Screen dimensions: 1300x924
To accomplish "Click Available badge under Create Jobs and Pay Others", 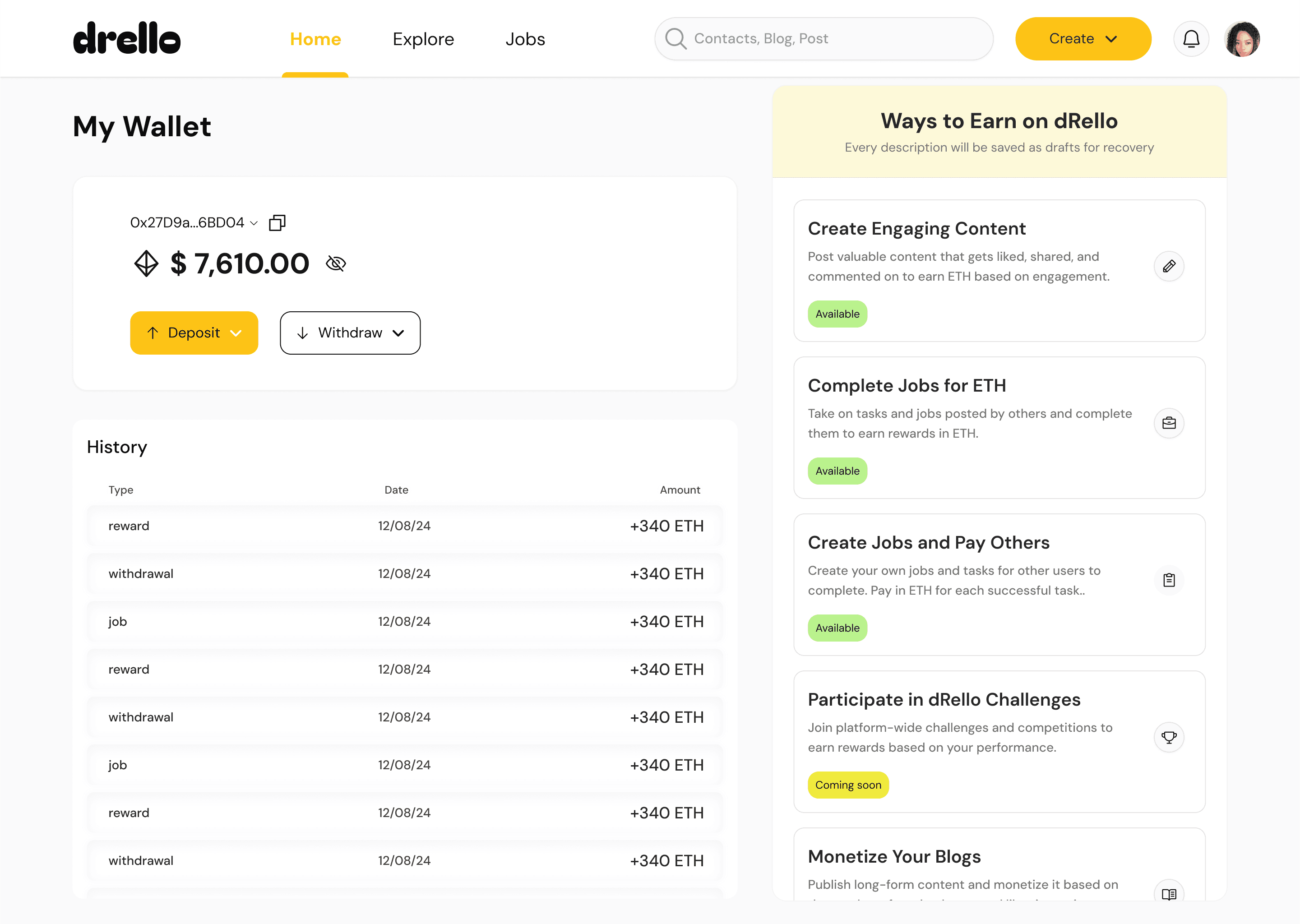I will 837,628.
